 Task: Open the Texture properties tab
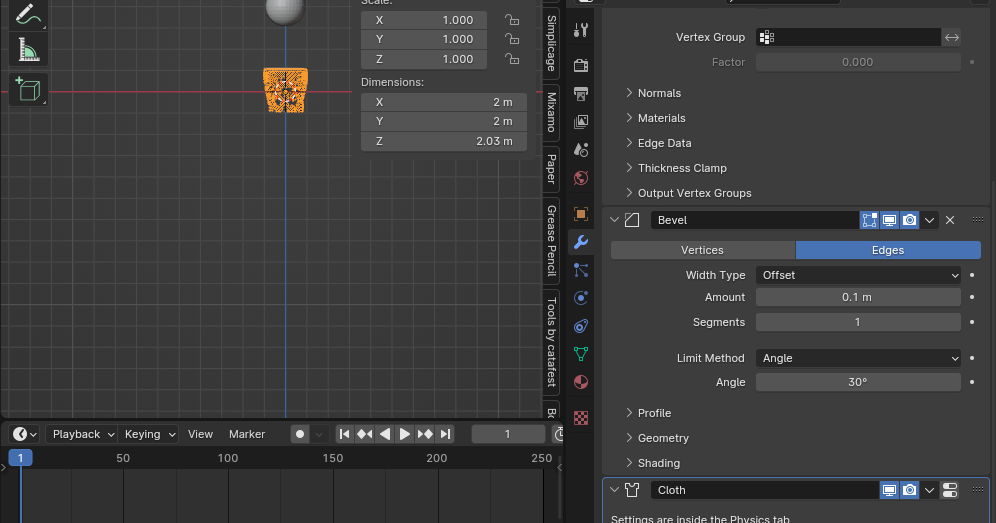pos(581,418)
